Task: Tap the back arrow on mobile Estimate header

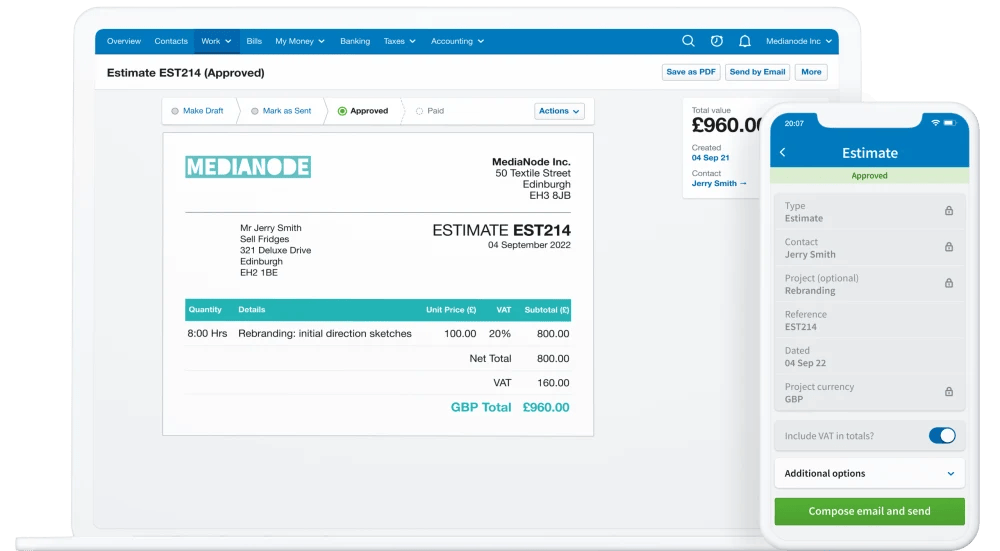Action: pos(782,153)
